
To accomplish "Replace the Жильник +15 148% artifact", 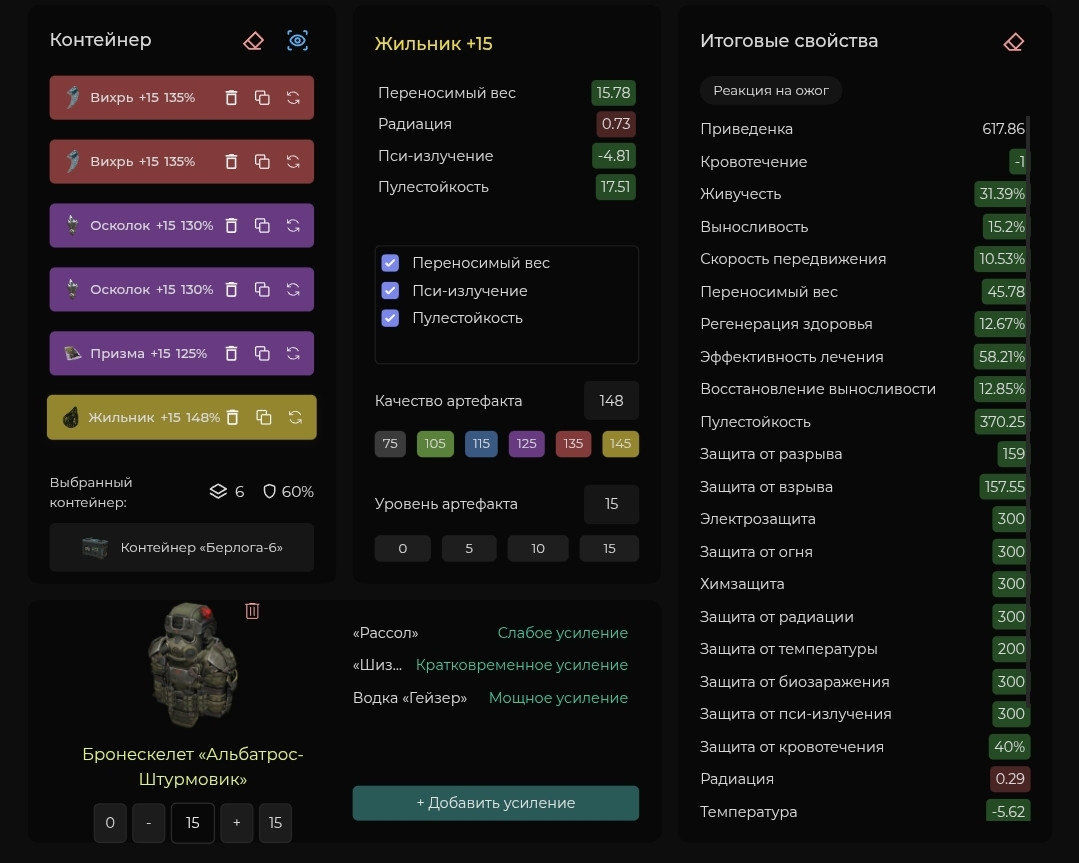I will point(295,418).
